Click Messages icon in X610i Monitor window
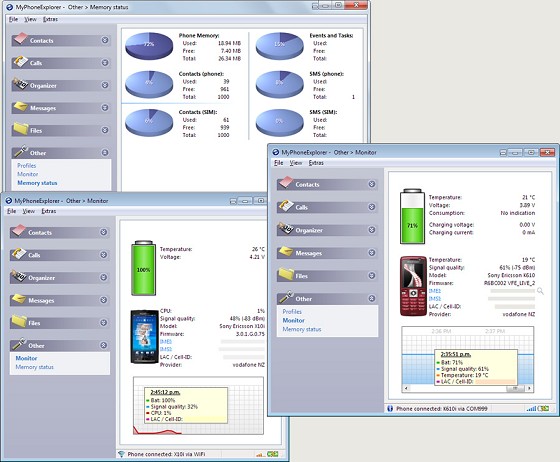The width and height of the screenshot is (560, 462). tap(286, 251)
